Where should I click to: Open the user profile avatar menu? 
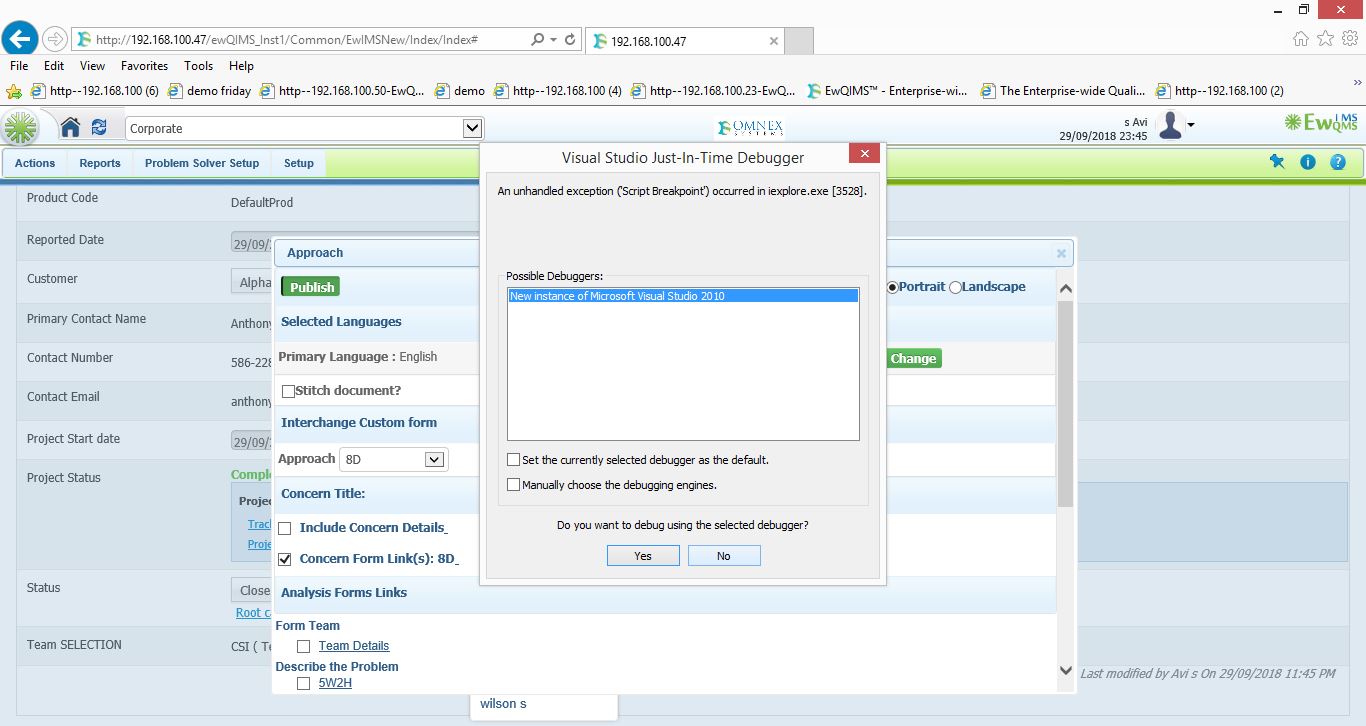pos(1170,126)
